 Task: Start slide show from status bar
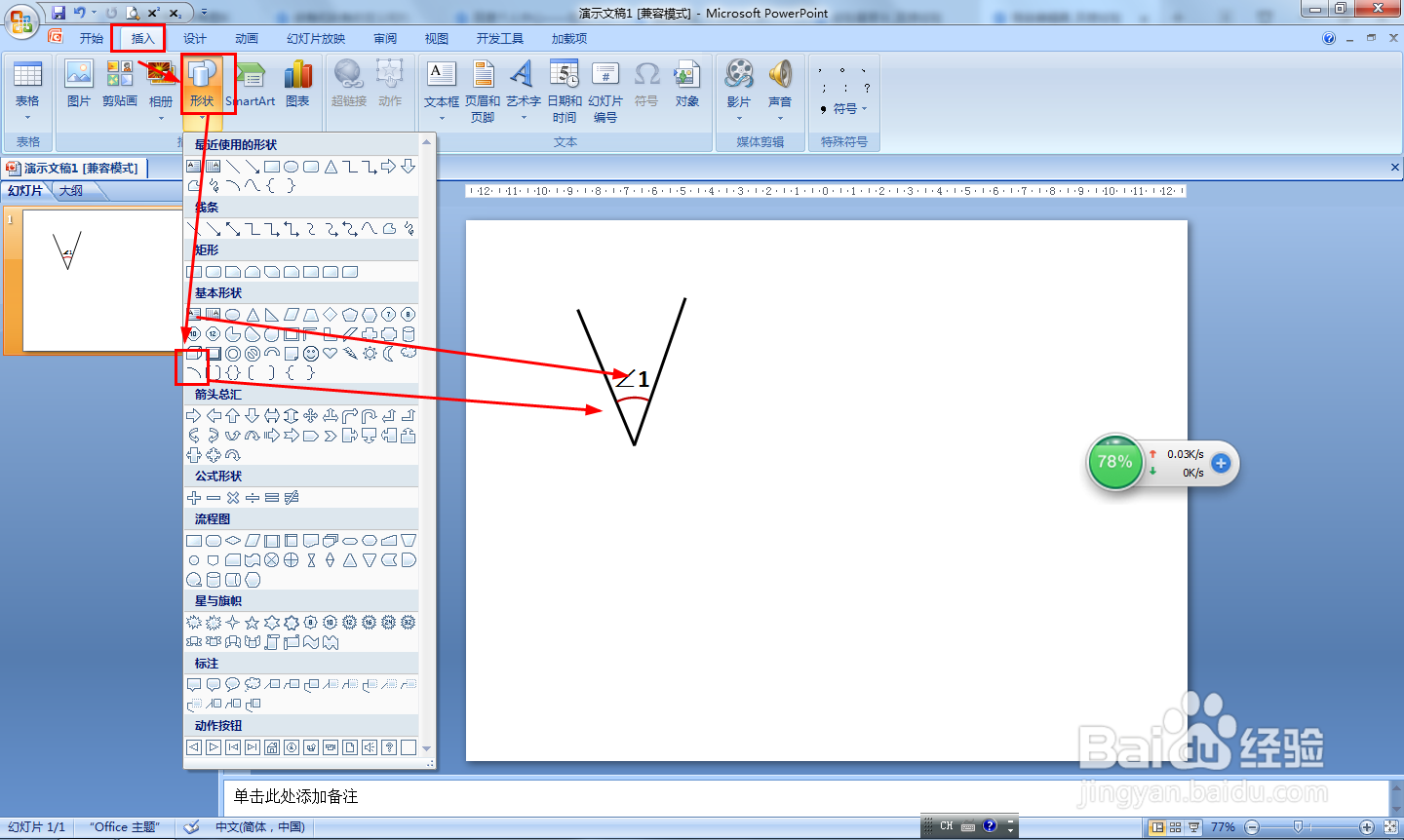(1193, 826)
